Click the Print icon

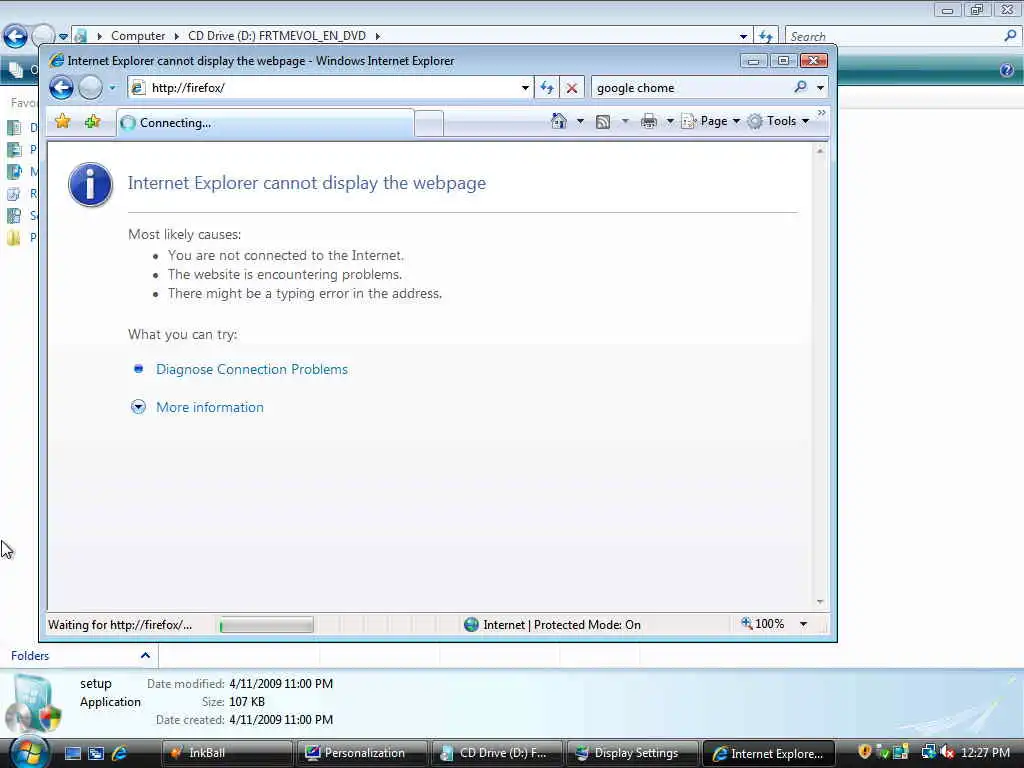(x=648, y=121)
